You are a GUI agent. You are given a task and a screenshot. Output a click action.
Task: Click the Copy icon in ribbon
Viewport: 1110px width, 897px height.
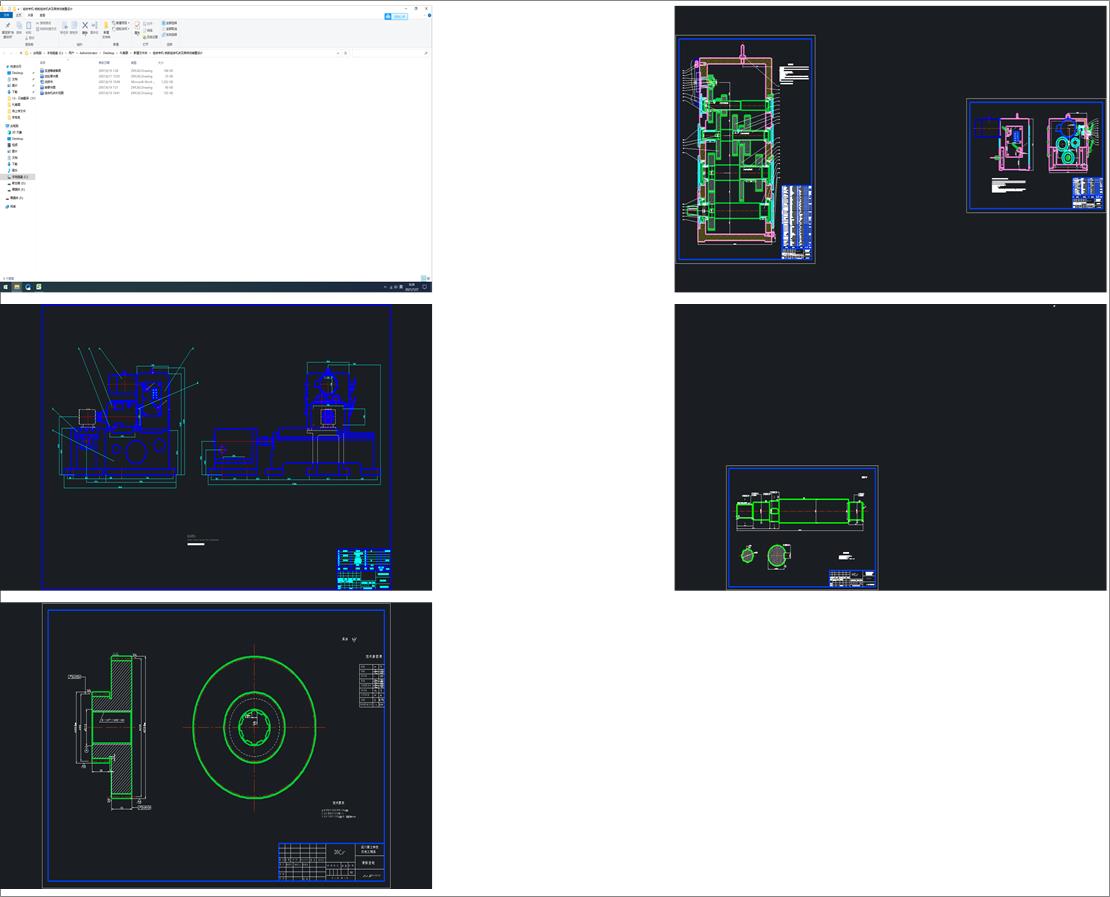pyautogui.click(x=19, y=28)
